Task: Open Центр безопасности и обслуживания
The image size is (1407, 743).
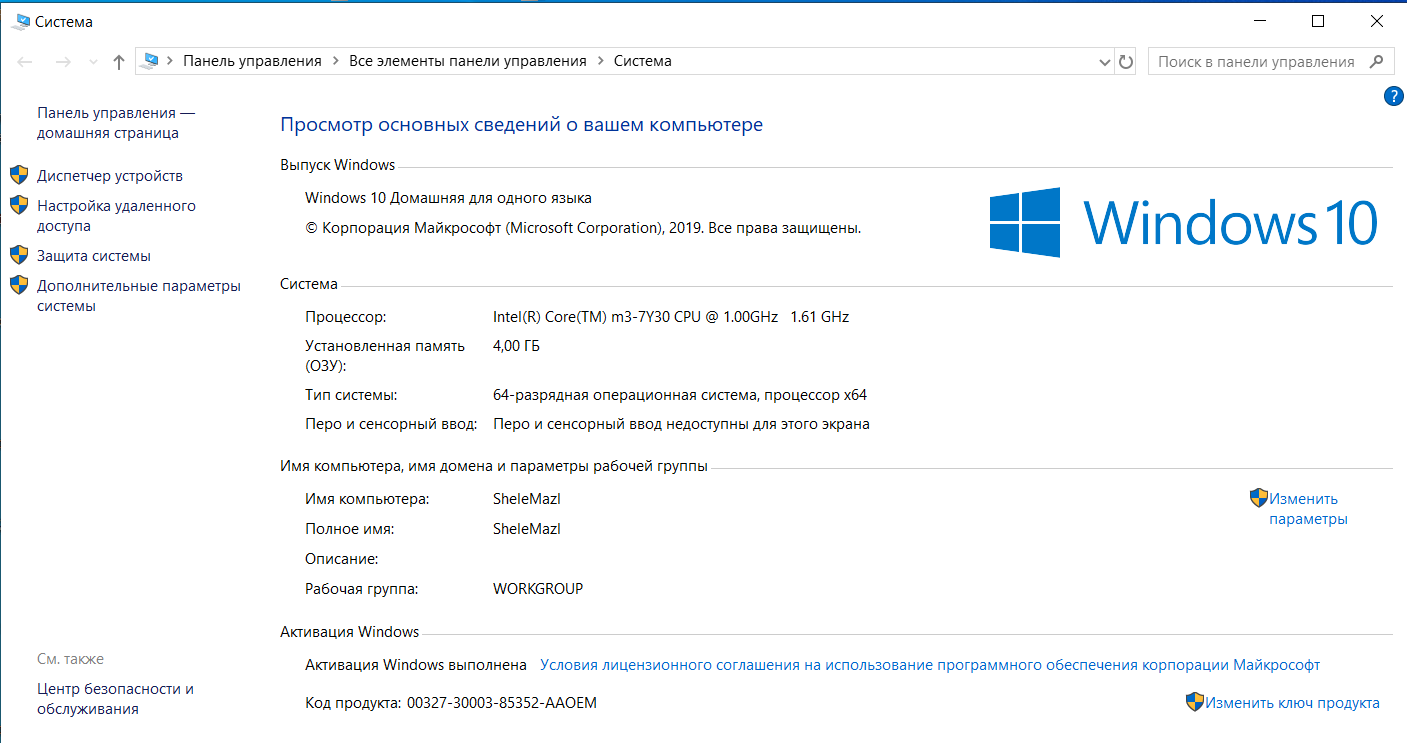Action: point(115,699)
